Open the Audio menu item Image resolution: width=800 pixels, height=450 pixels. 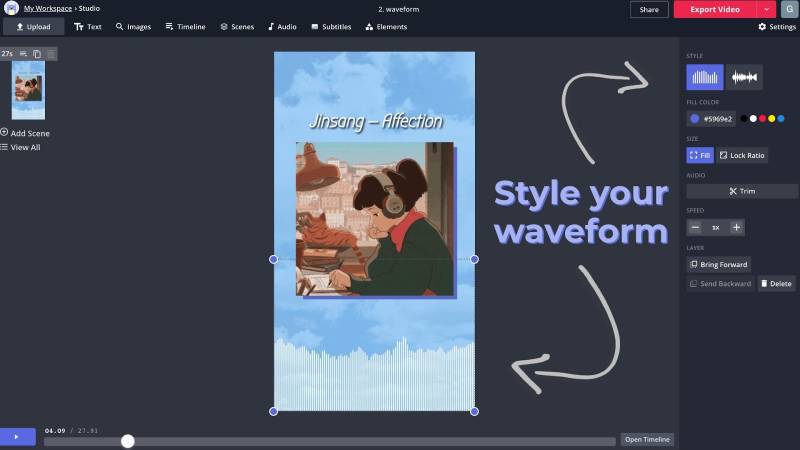tap(282, 27)
